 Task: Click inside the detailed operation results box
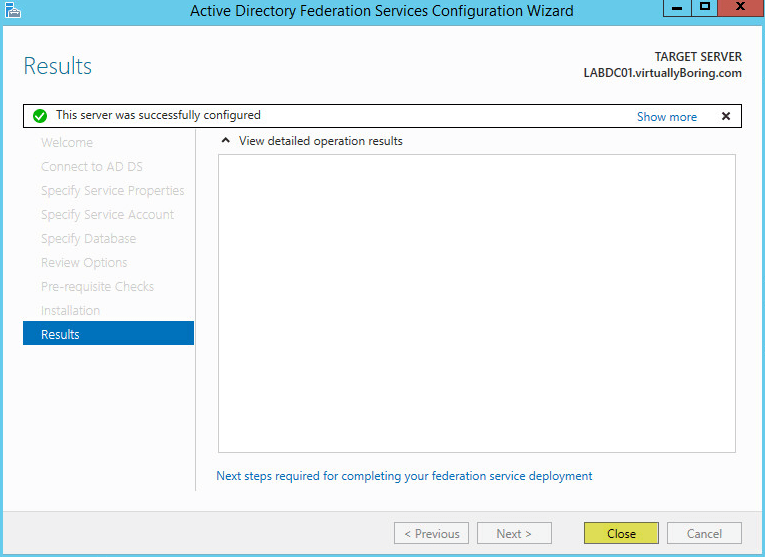coord(477,303)
